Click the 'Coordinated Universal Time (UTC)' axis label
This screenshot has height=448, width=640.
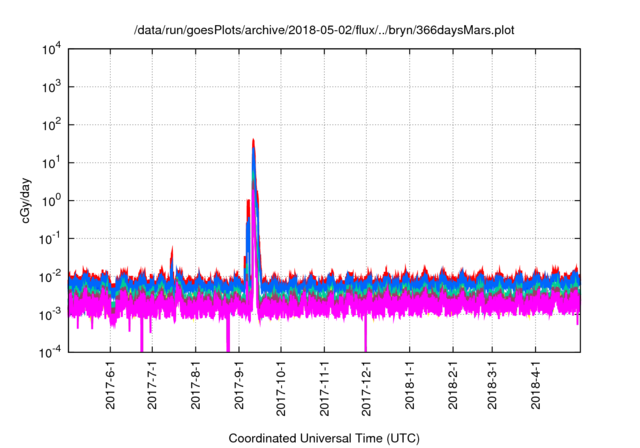324,438
